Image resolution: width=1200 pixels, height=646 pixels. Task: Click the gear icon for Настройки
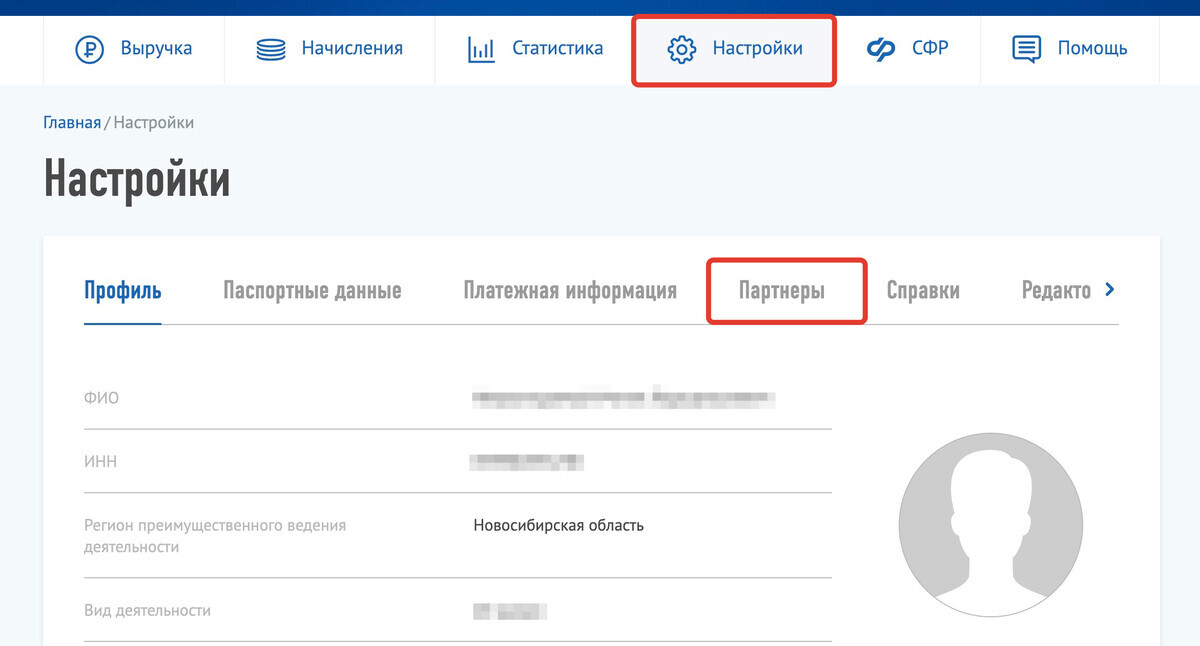click(681, 48)
